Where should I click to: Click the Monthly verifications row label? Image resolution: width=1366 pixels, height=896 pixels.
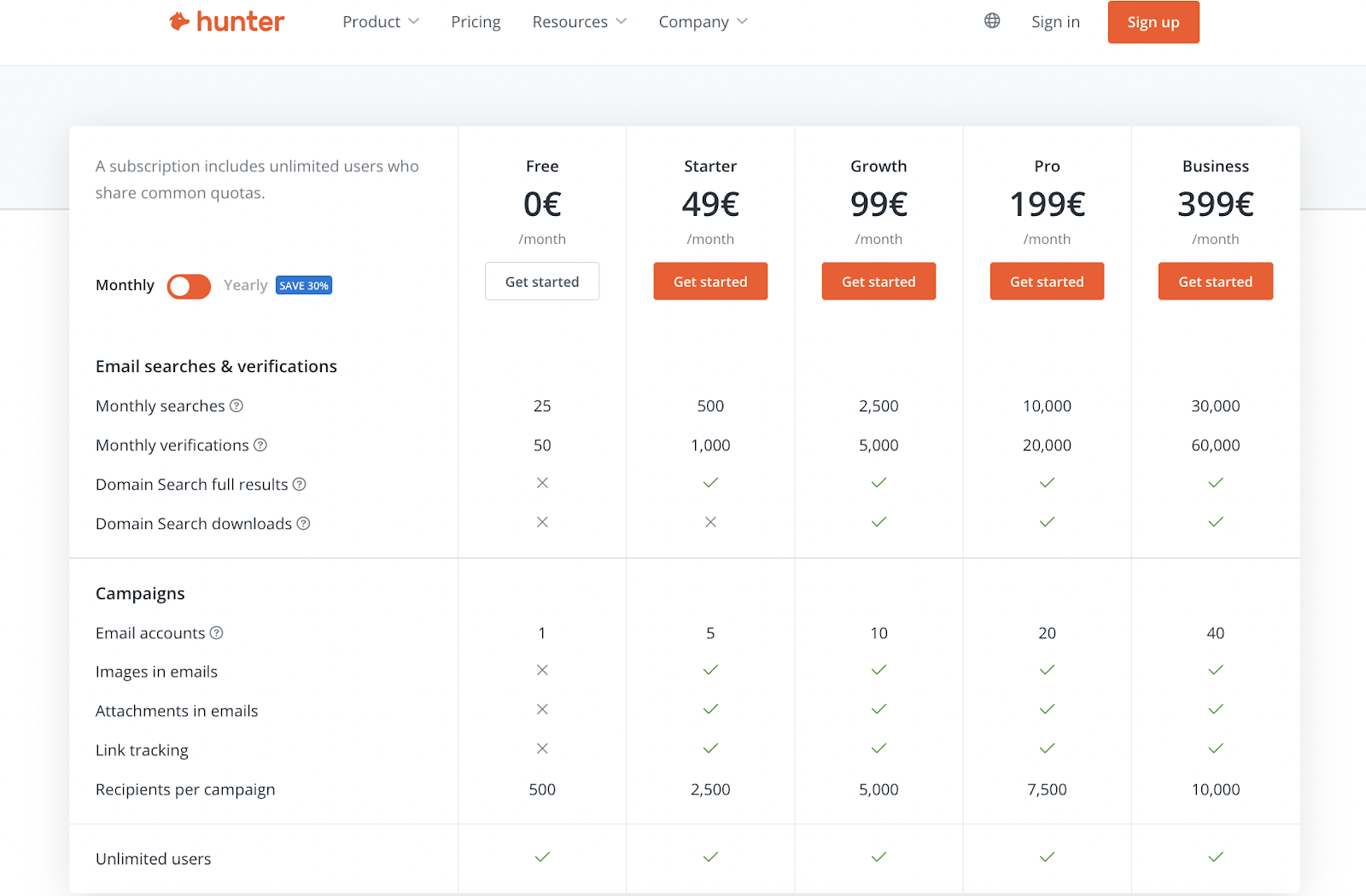tap(172, 445)
